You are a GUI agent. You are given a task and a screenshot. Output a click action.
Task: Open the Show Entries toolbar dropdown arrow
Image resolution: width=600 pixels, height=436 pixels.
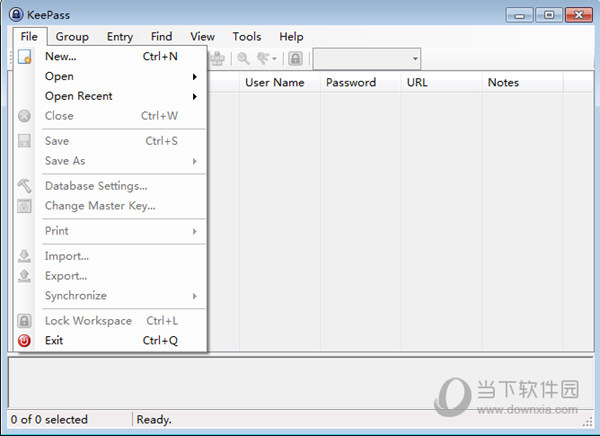click(274, 59)
